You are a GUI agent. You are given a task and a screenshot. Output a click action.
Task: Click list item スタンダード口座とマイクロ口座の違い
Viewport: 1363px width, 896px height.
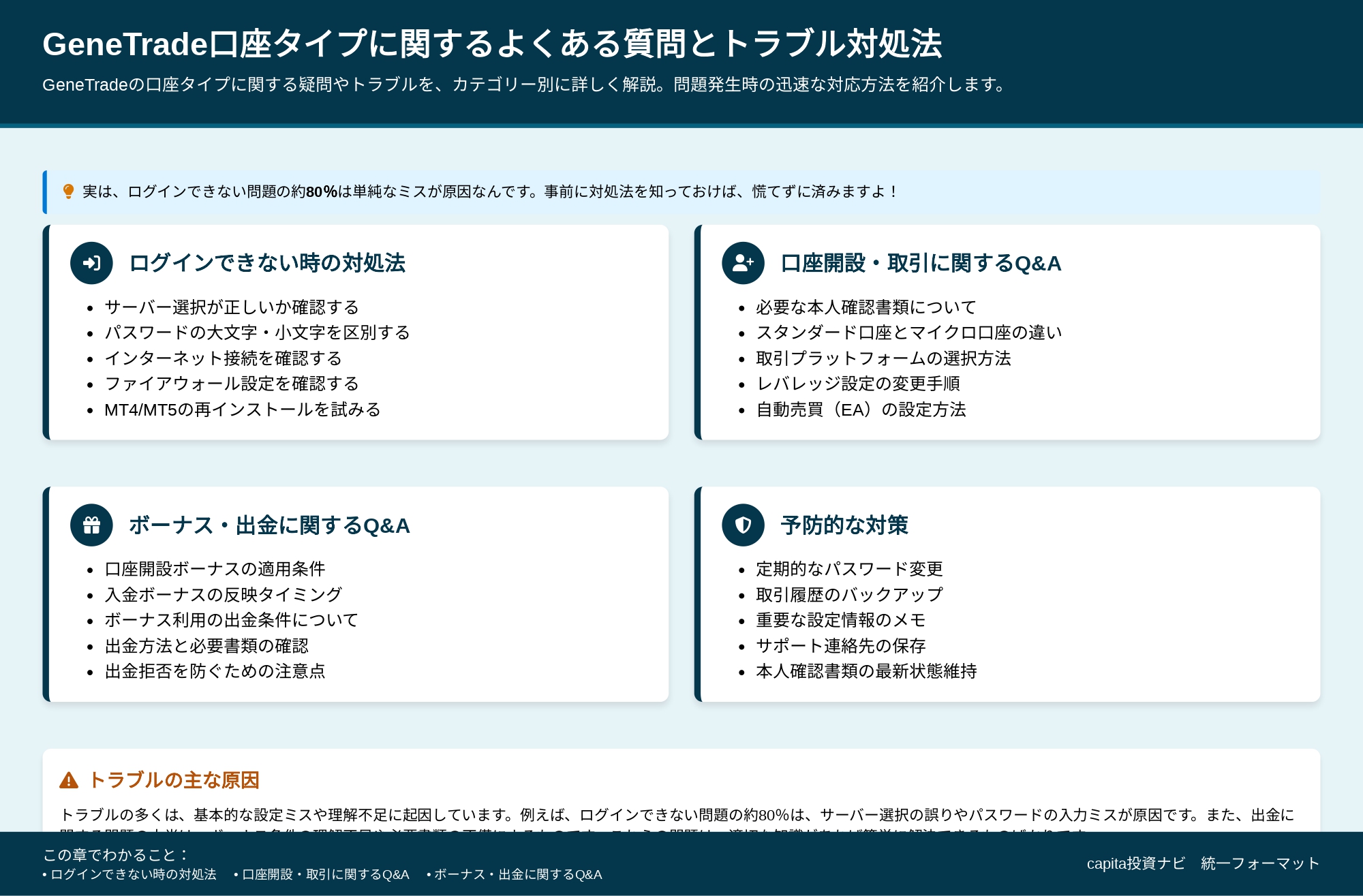coord(909,333)
